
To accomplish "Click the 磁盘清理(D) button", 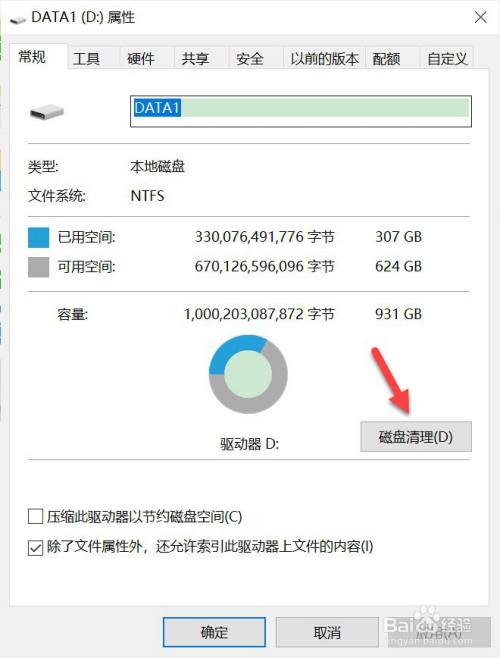I will [x=416, y=437].
